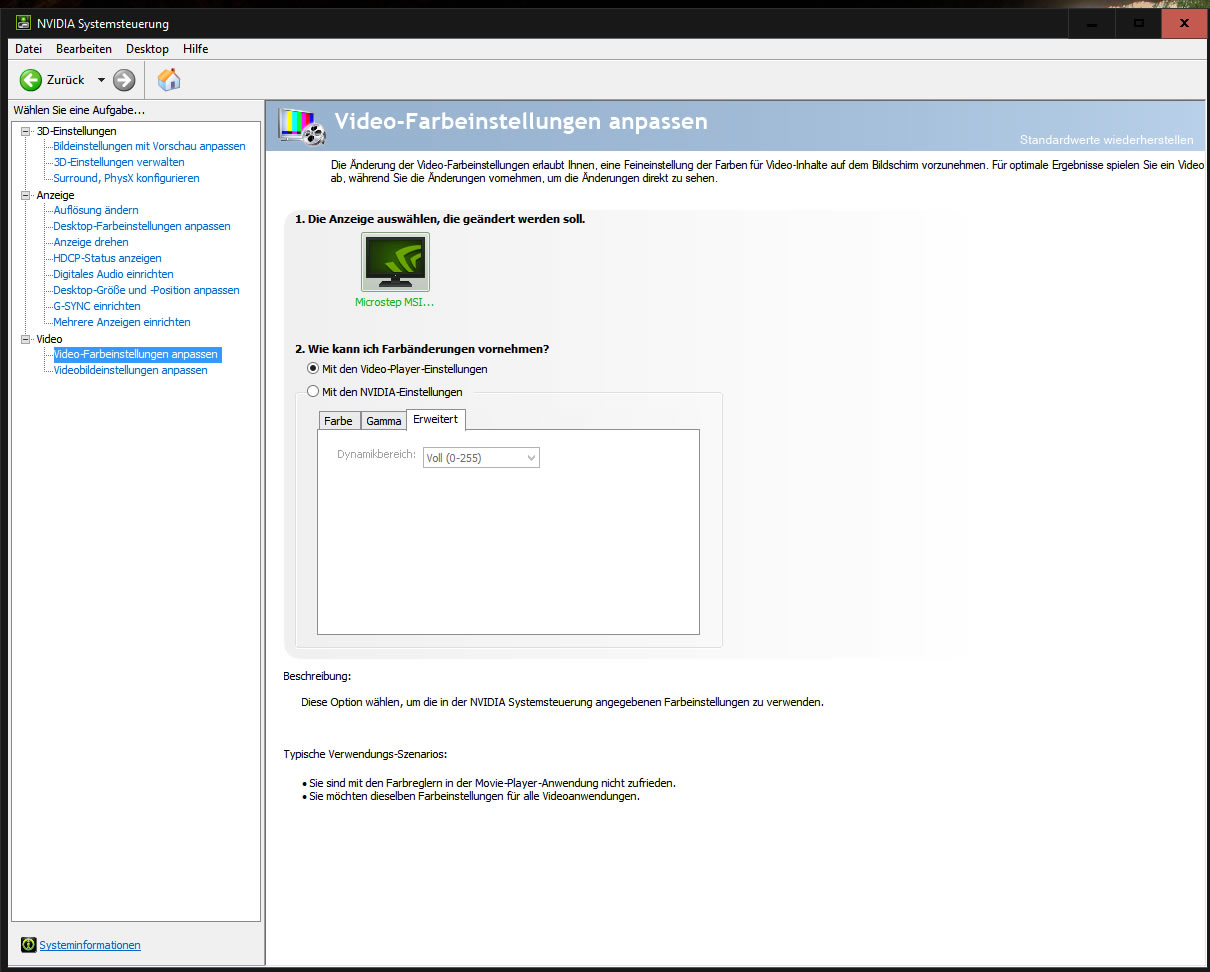Open the Dynamikbereich Voll (0-255) dropdown
Screen dimensions: 1210x972
481,457
